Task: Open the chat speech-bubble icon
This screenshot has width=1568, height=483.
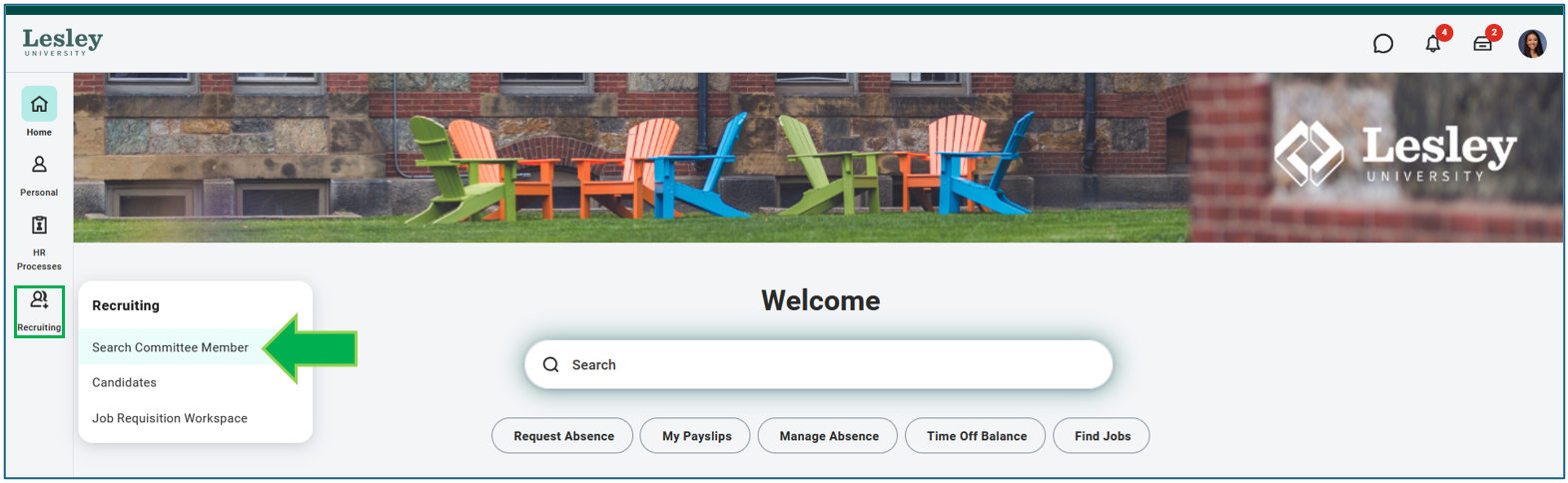Action: click(x=1382, y=44)
